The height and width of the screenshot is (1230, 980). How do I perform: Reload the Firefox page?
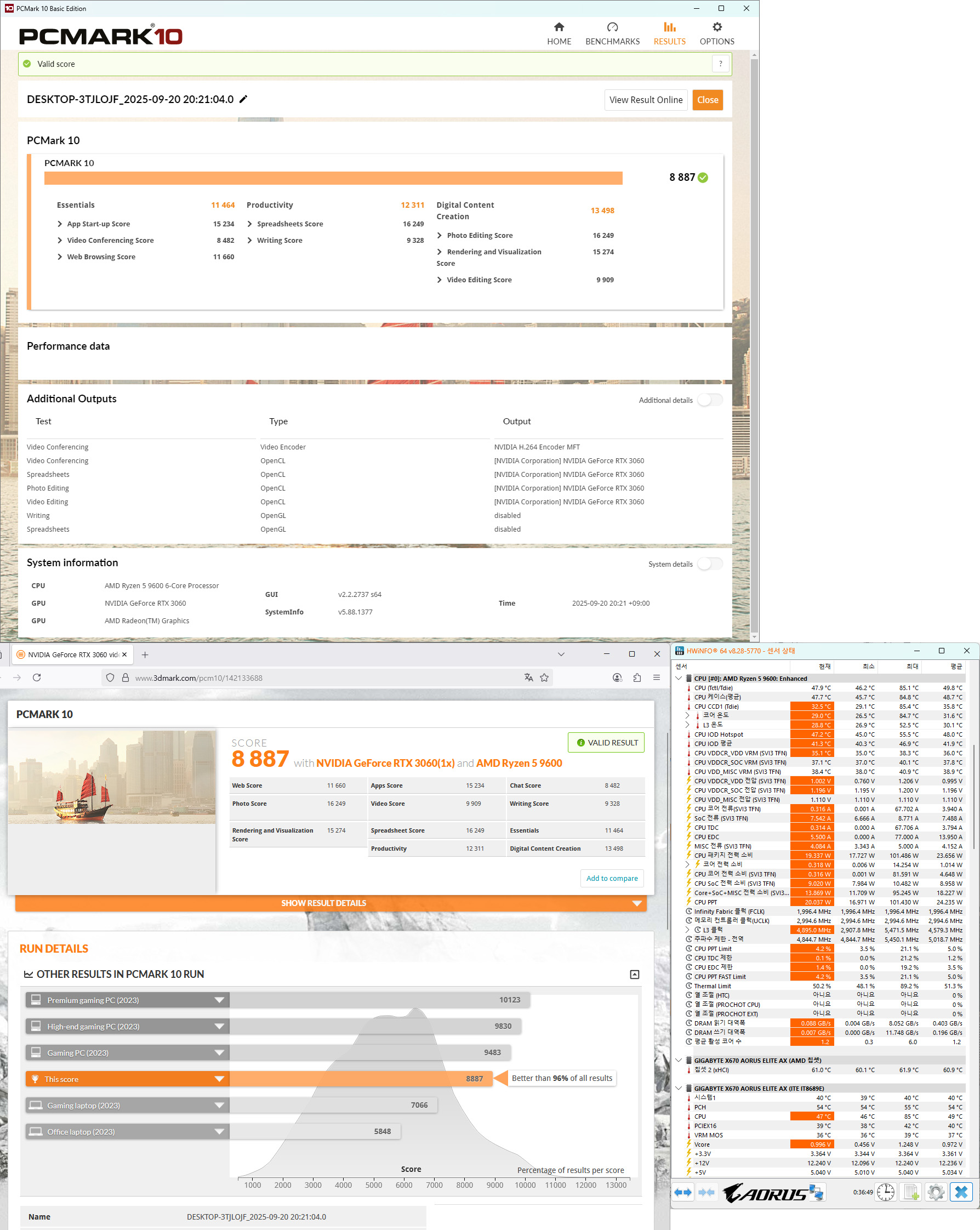[x=37, y=677]
